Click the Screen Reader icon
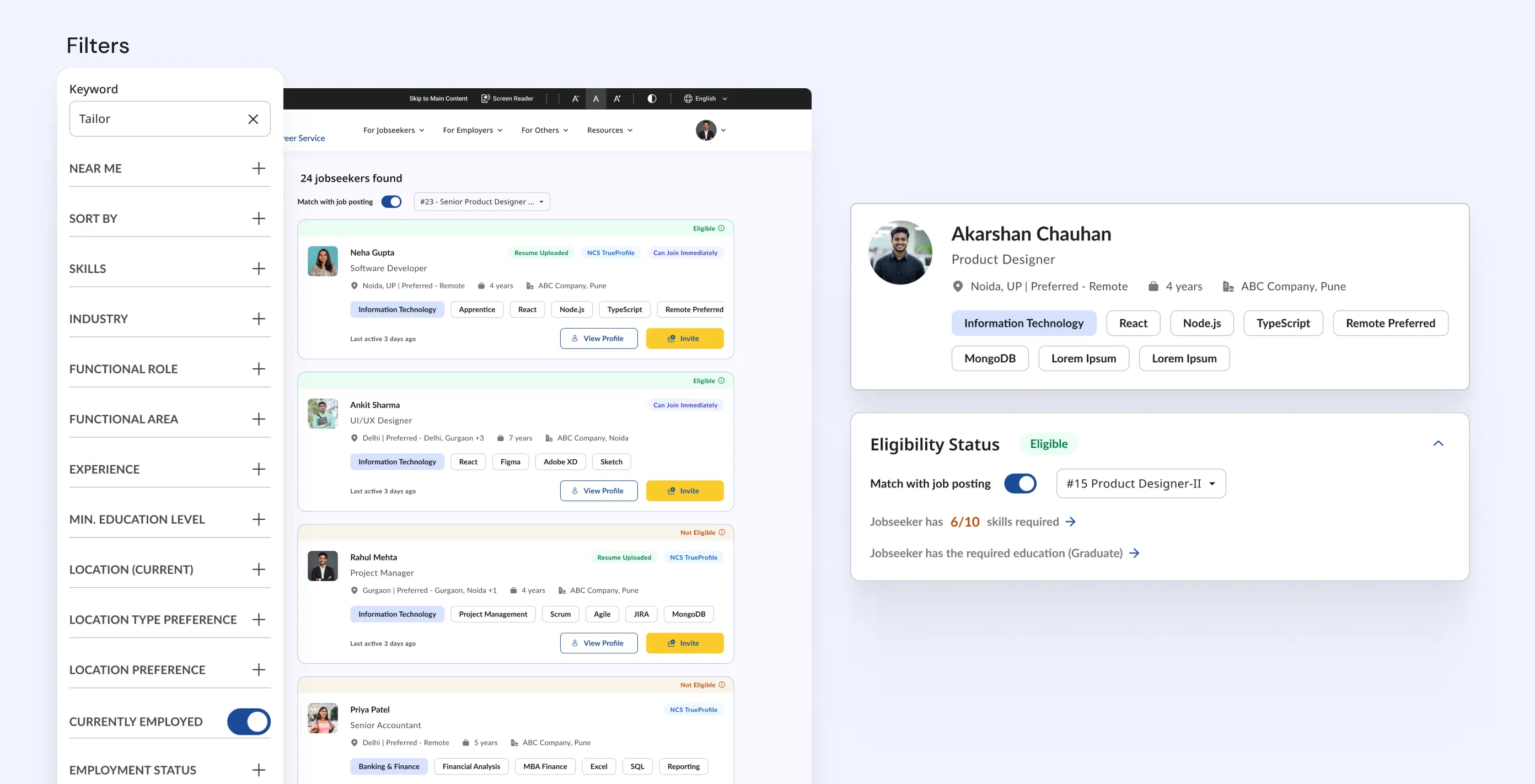Image resolution: width=1535 pixels, height=784 pixels. point(485,98)
